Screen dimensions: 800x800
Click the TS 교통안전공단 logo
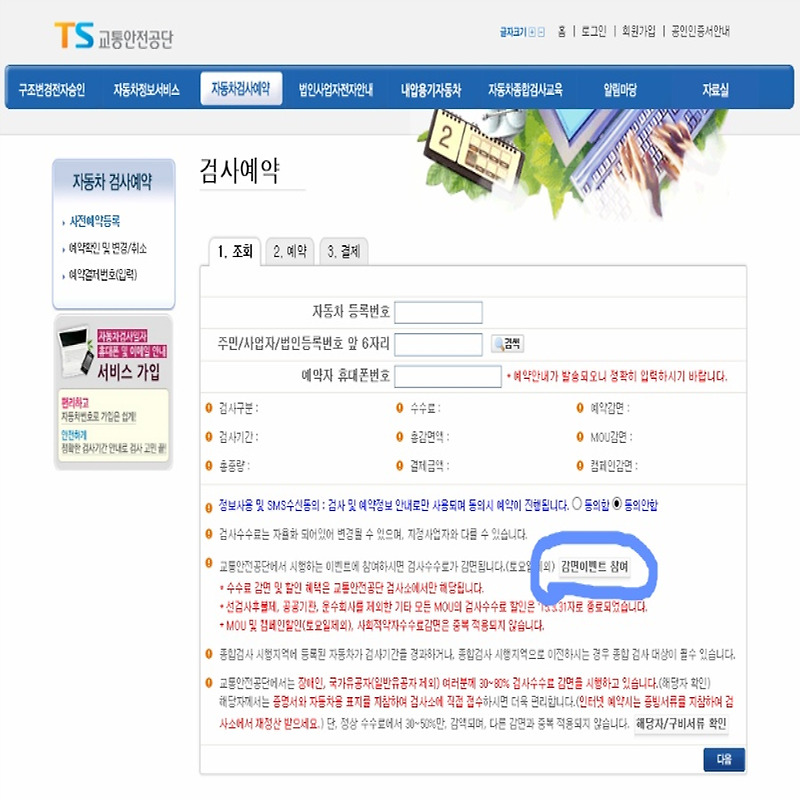point(113,36)
